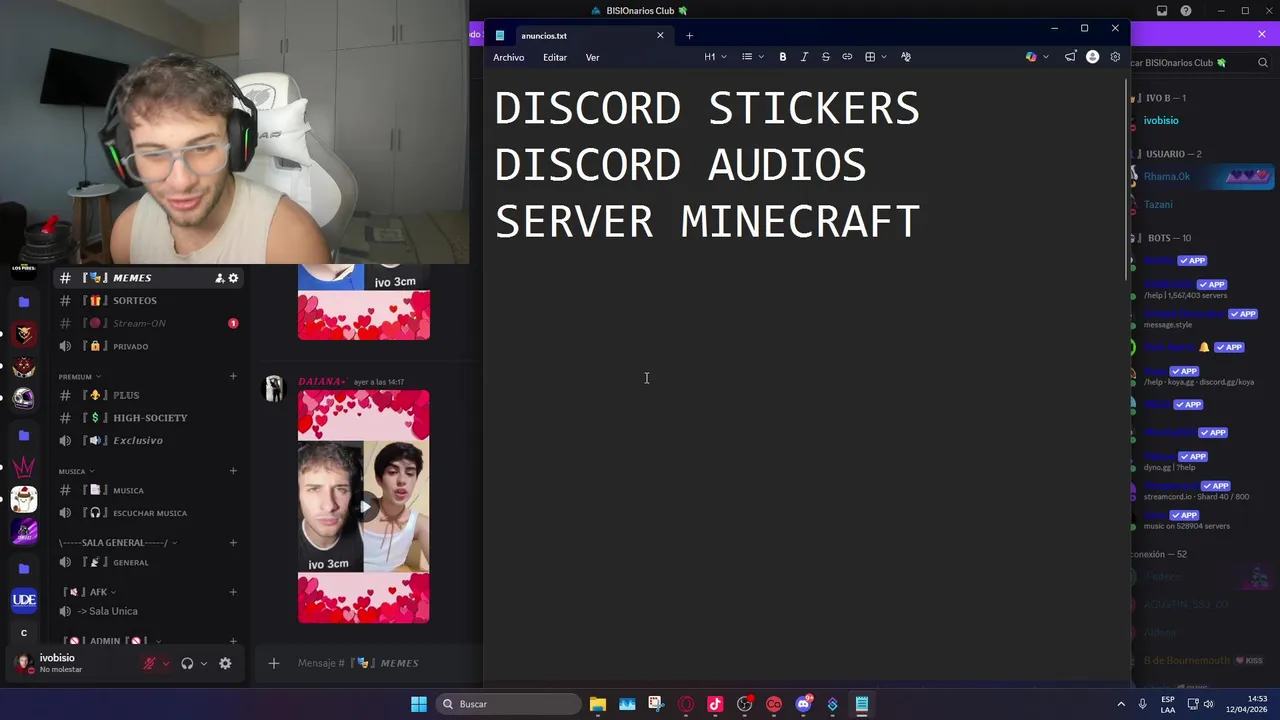Open the astronaut helmet server icon
Viewport: 1280px width, 720px height.
pyautogui.click(x=24, y=398)
